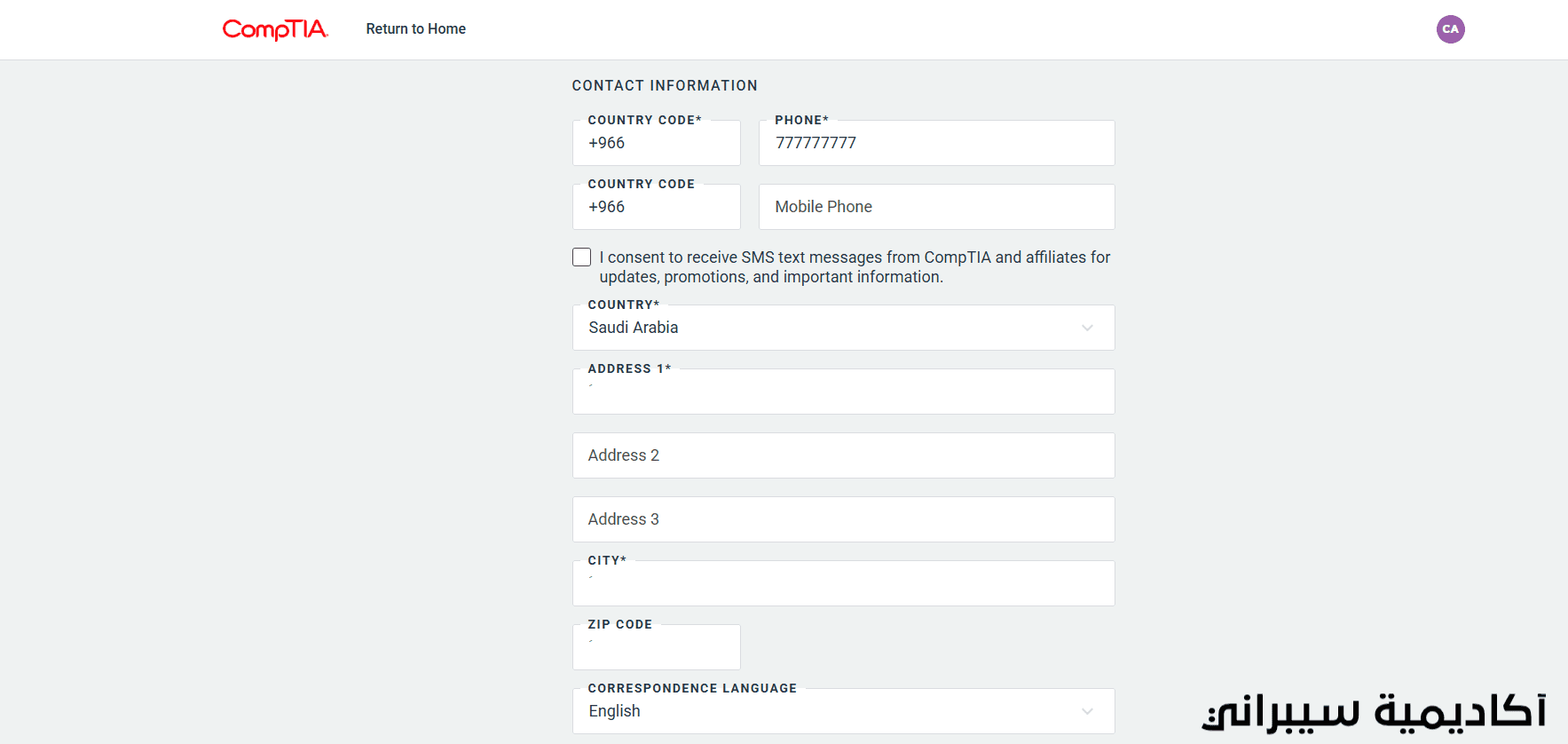Image resolution: width=1568 pixels, height=744 pixels.
Task: Click the Correspondence Language chevron arrow
Action: [x=1087, y=711]
